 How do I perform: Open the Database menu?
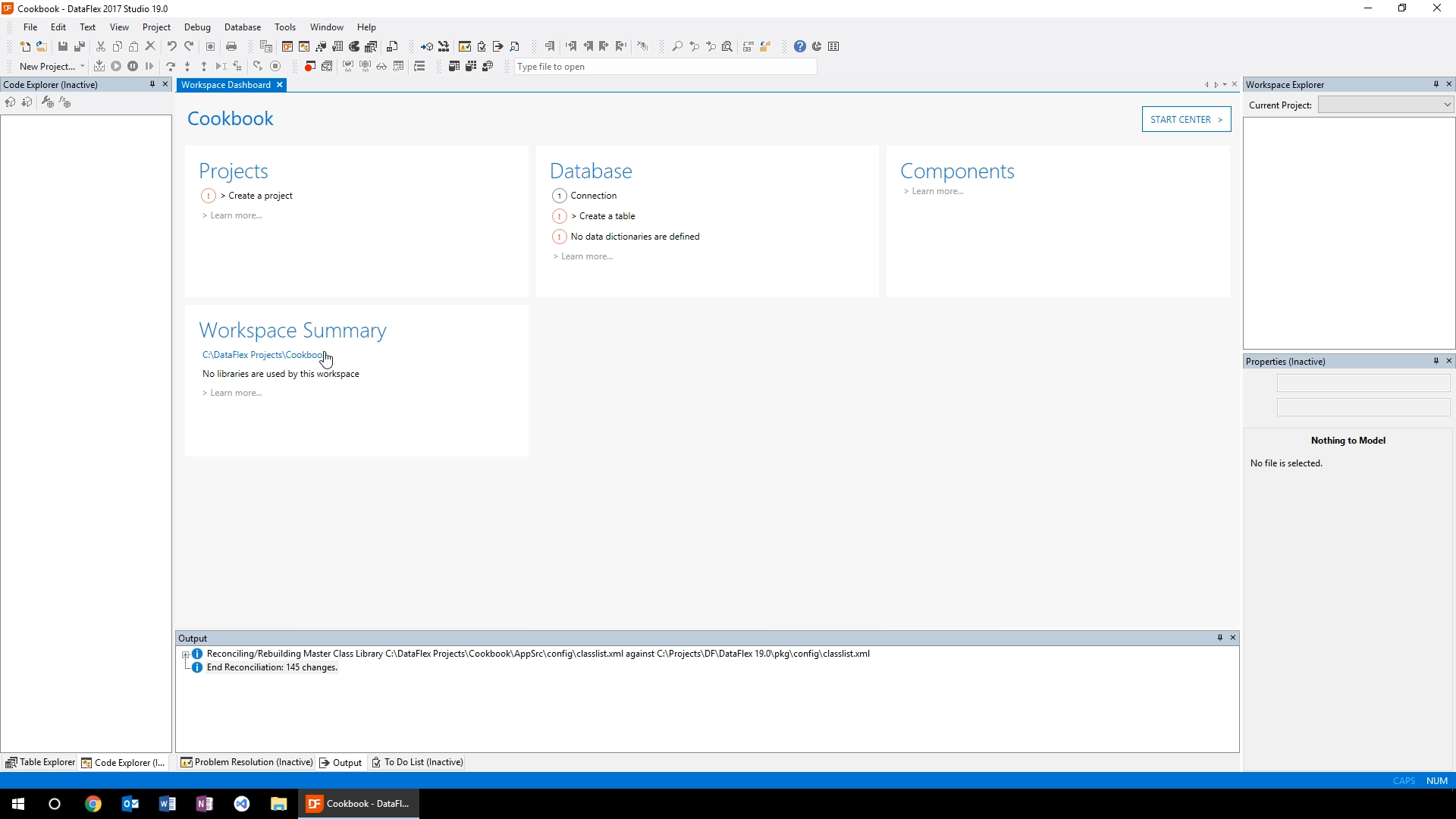[x=242, y=27]
